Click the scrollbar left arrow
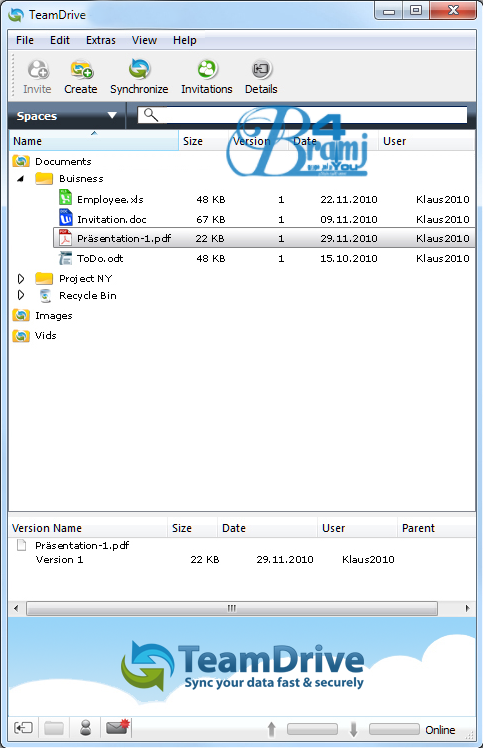The width and height of the screenshot is (483, 748). tap(16, 608)
